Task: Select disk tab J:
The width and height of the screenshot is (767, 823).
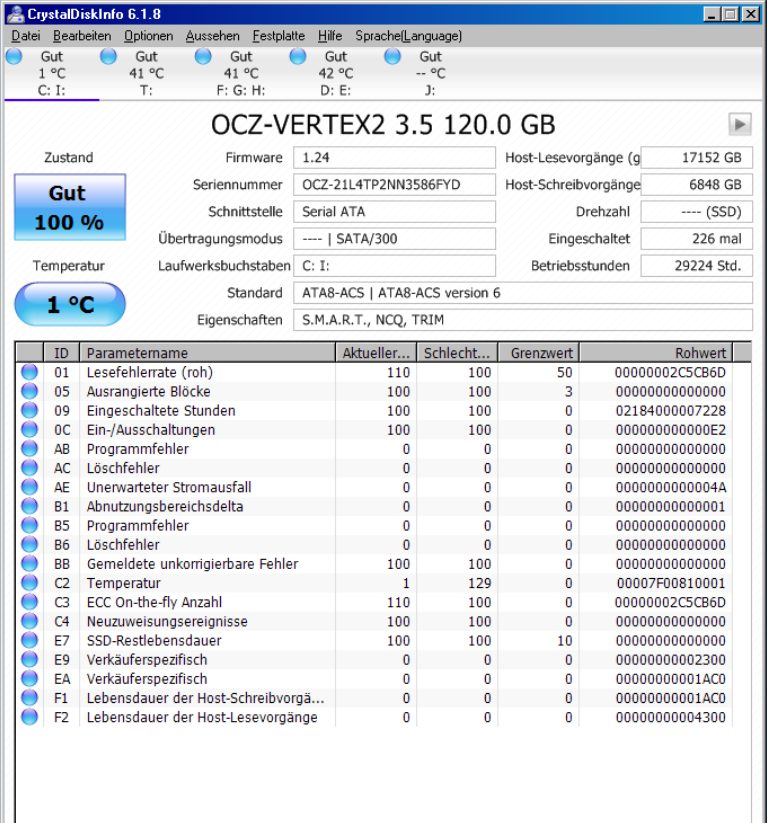Action: pos(430,73)
